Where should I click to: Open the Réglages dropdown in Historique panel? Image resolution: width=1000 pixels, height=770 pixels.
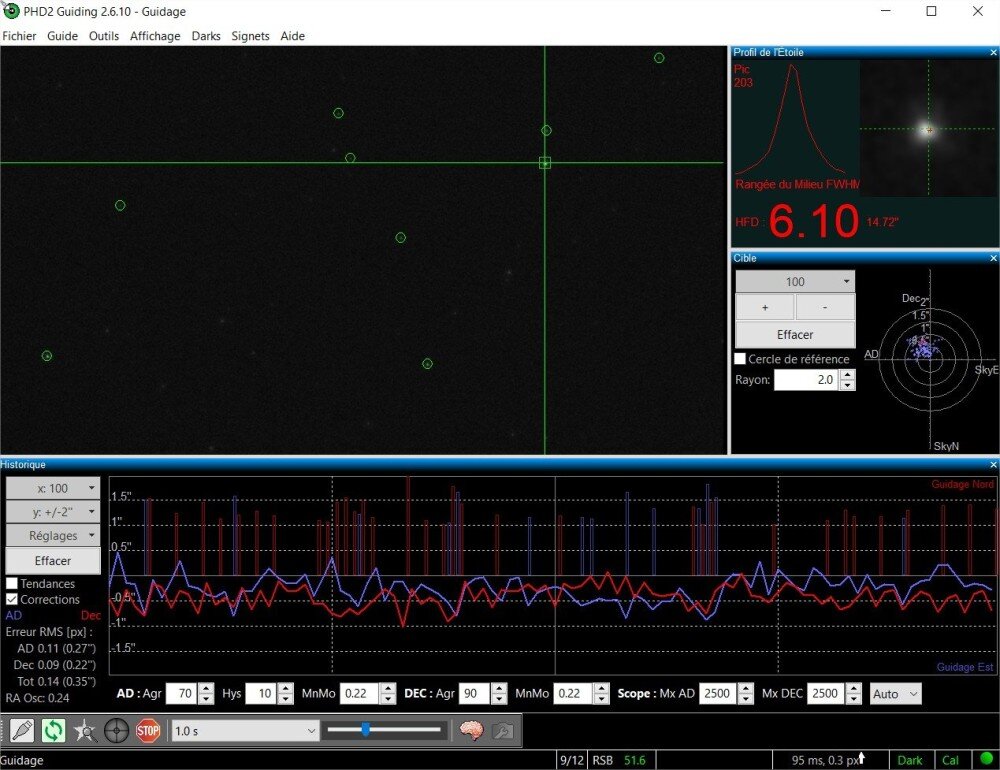point(52,535)
